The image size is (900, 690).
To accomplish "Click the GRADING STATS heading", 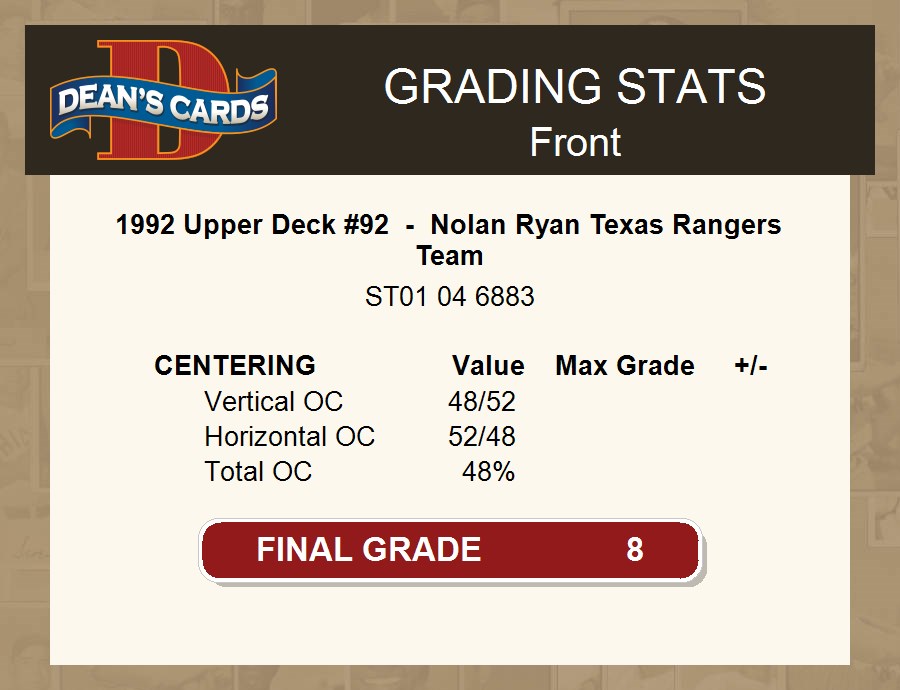I will pyautogui.click(x=575, y=87).
